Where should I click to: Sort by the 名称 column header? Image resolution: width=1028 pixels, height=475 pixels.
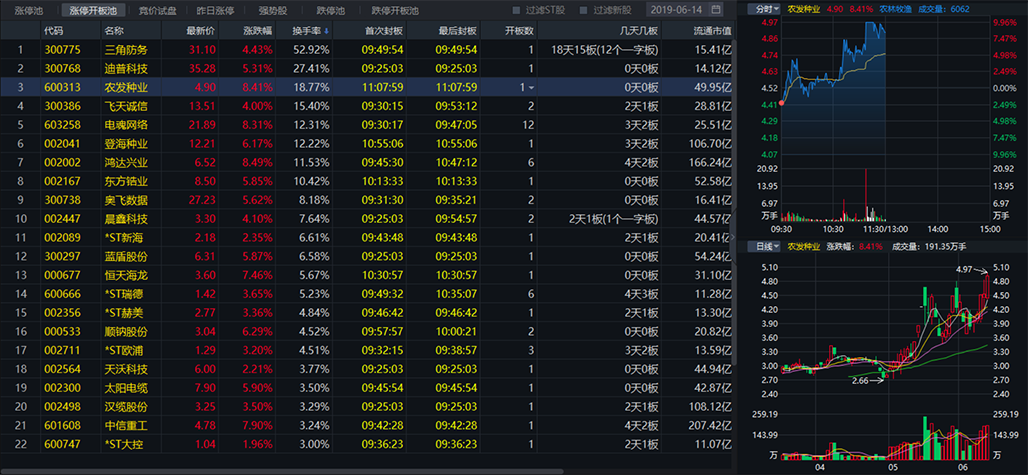point(114,31)
